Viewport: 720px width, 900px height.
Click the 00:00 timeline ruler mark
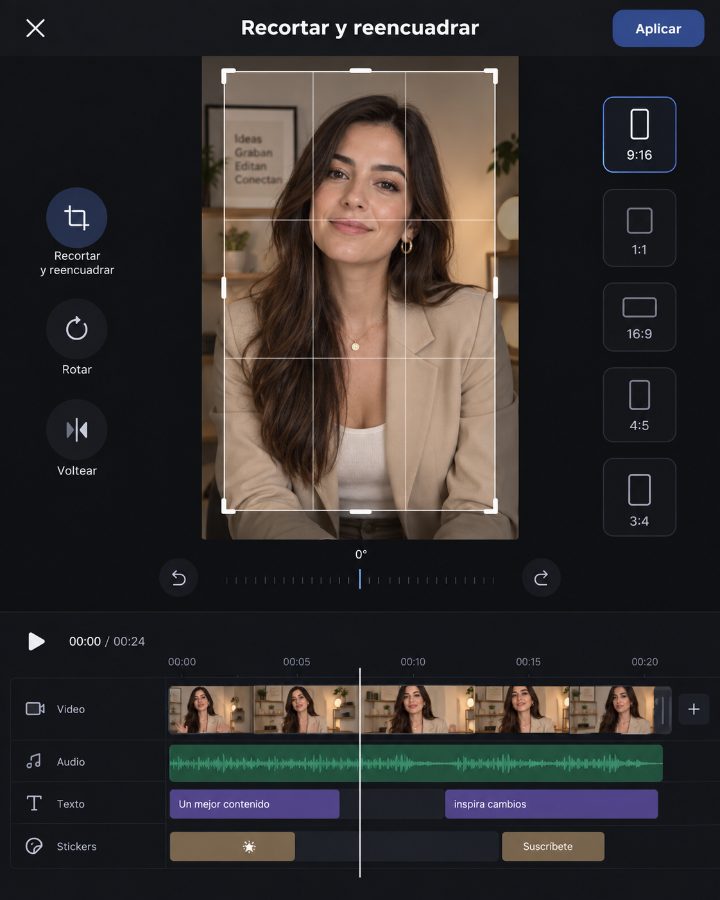tap(182, 662)
